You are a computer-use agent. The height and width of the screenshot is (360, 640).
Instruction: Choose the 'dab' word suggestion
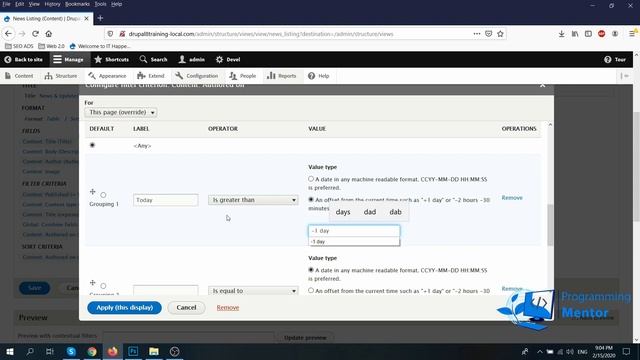point(396,212)
